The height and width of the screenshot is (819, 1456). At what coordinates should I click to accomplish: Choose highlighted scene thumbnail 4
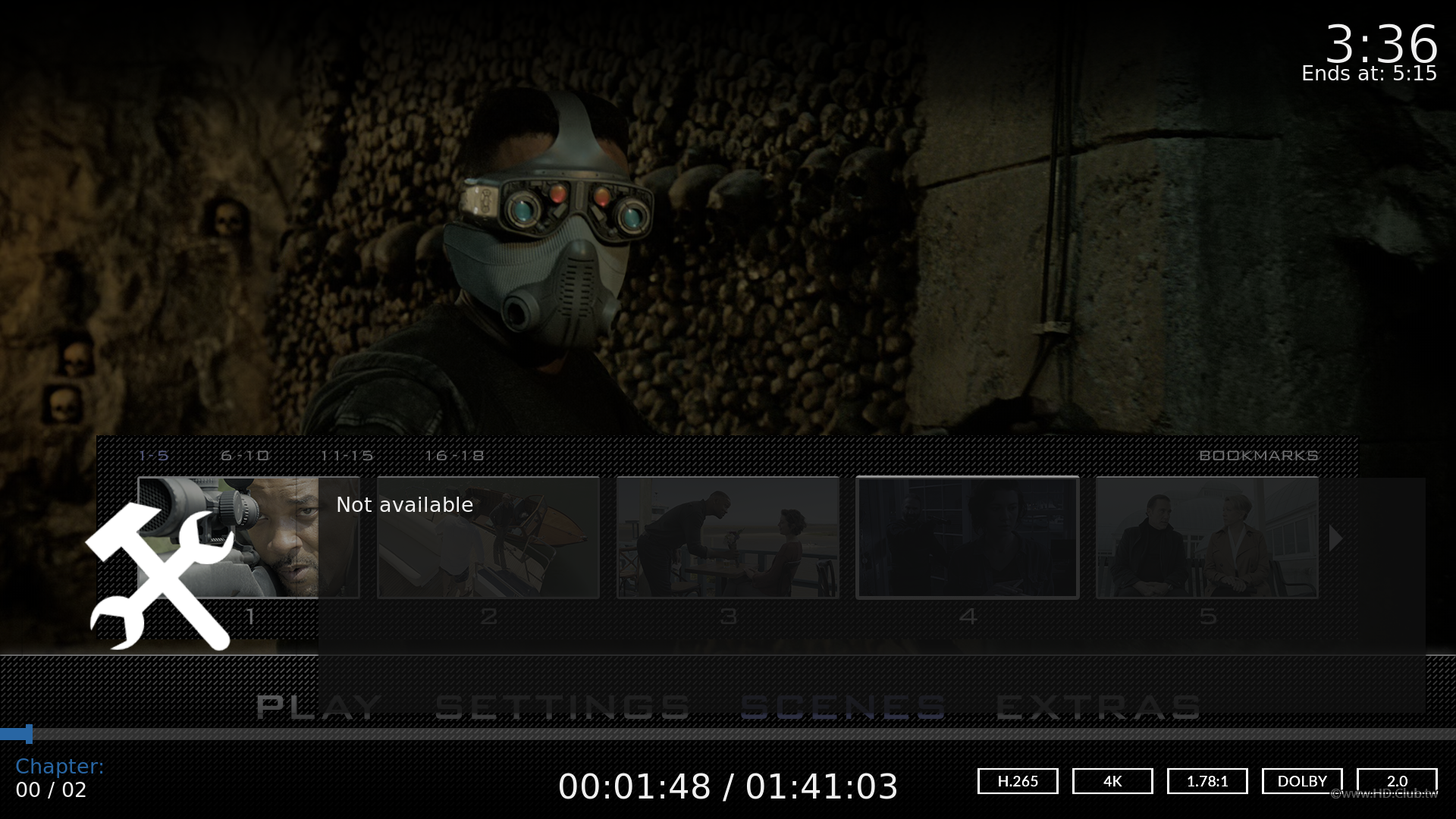pyautogui.click(x=967, y=537)
